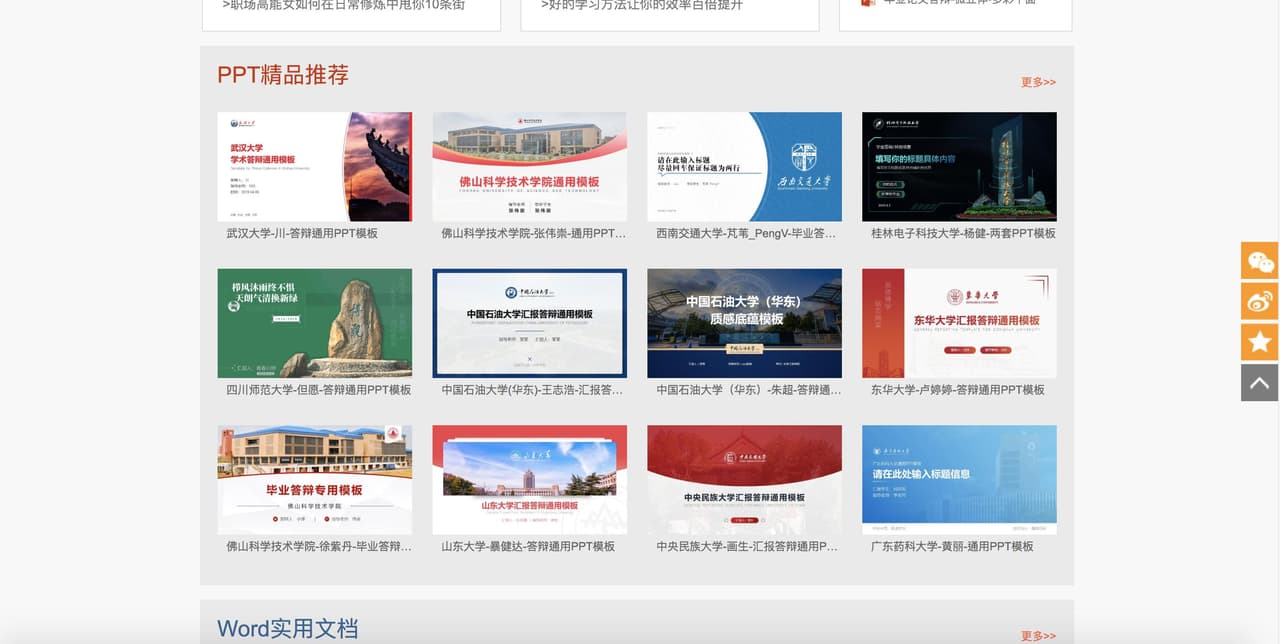Open the blue-framed 中国石油大学汇报答辩 thumbnail
Viewport: 1280px width, 644px height.
click(530, 323)
